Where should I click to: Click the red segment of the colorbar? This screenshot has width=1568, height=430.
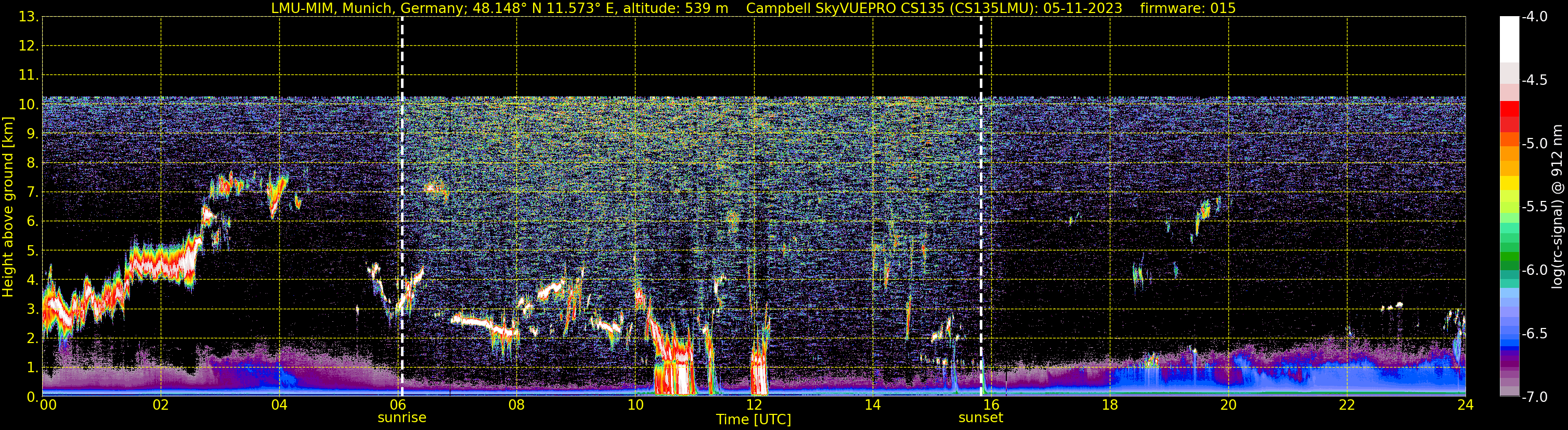point(1510,109)
